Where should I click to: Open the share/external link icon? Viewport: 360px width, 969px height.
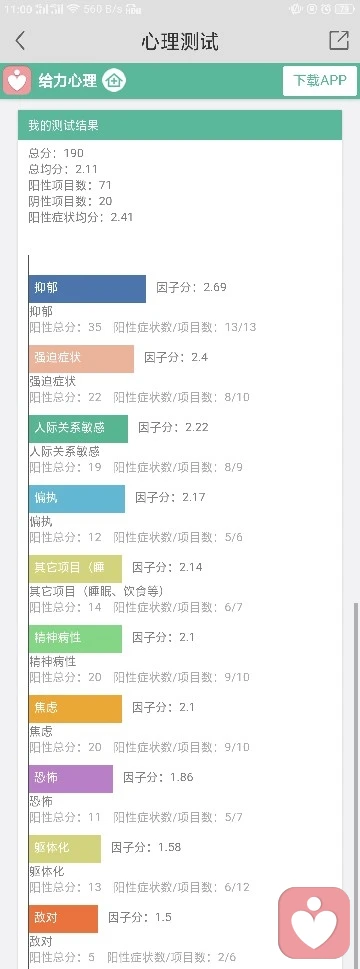339,40
